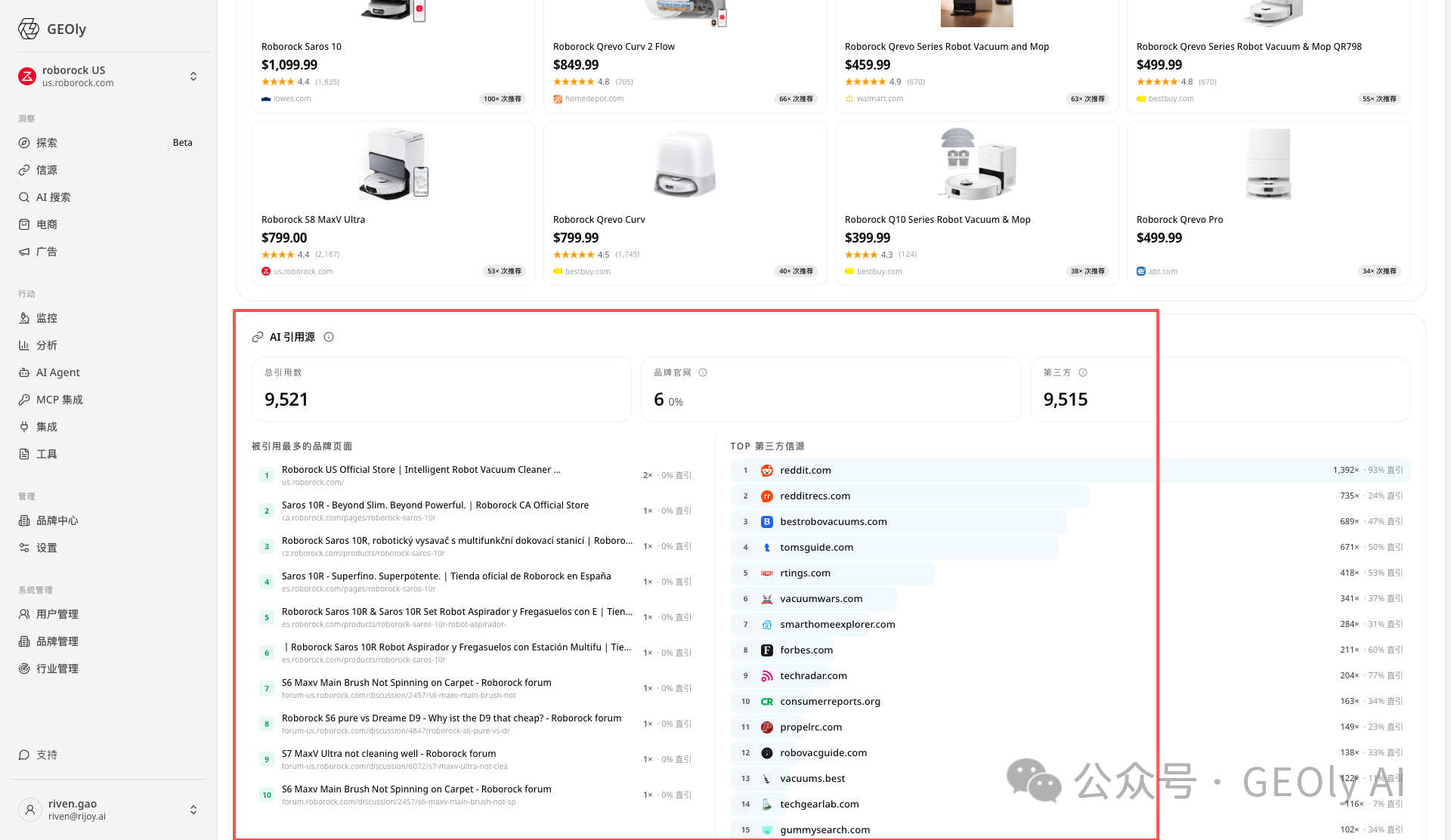Click the 集成 plug icon
The width and height of the screenshot is (1451, 840).
[x=24, y=427]
